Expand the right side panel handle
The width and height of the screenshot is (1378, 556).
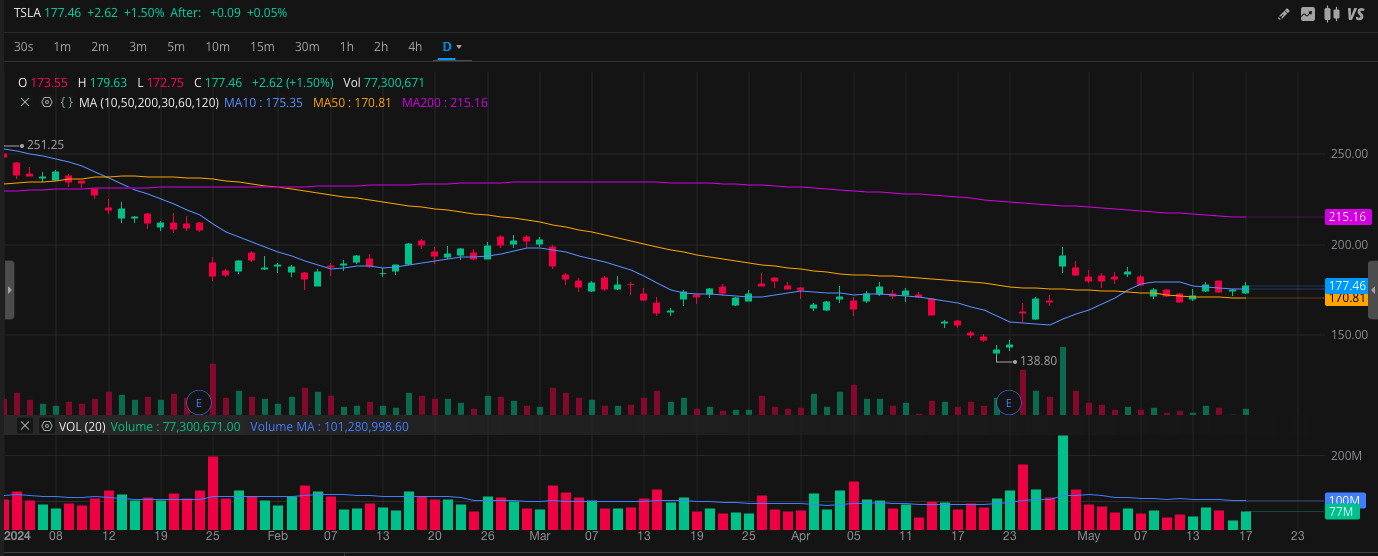pos(1373,290)
